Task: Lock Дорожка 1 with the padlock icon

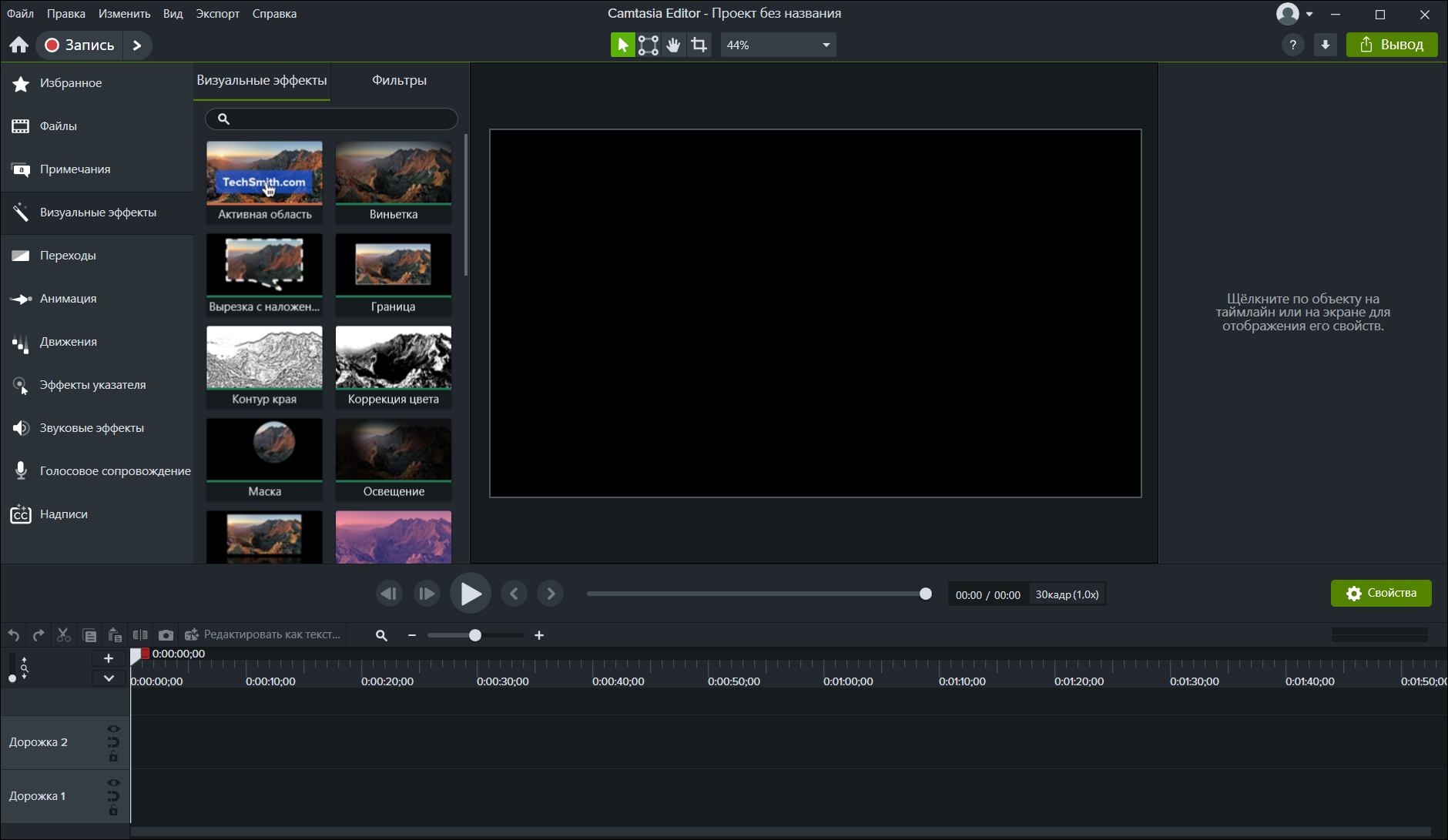Action: click(x=113, y=811)
